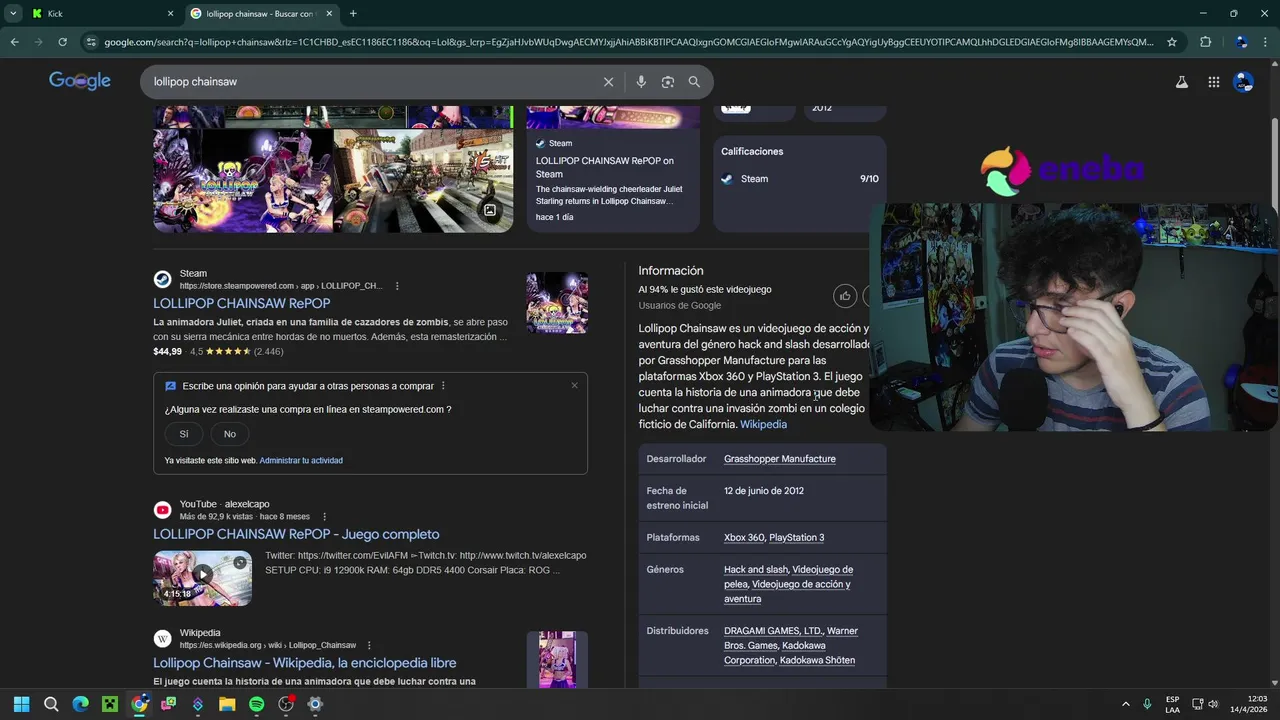Image resolution: width=1280 pixels, height=720 pixels.
Task: Play the 4:15:18 YouTube video thumbnail
Action: tap(203, 577)
